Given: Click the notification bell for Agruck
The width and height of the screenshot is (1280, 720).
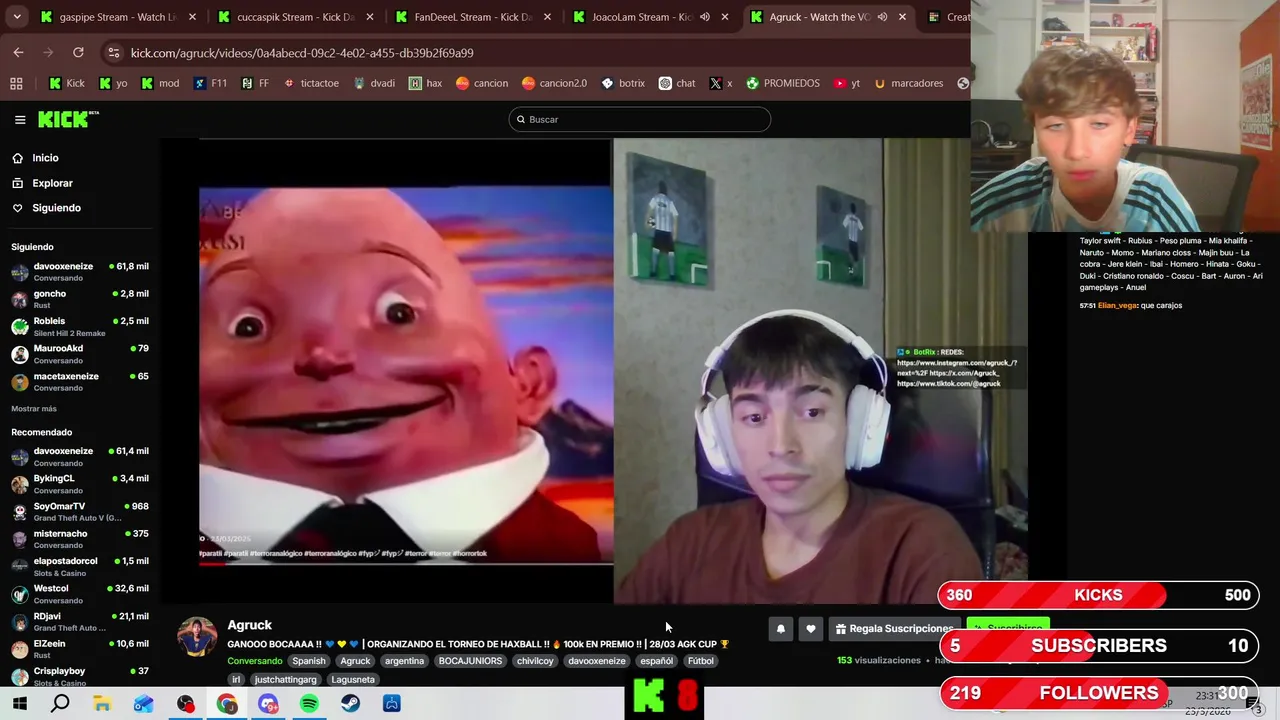Looking at the screenshot, I should click(781, 629).
